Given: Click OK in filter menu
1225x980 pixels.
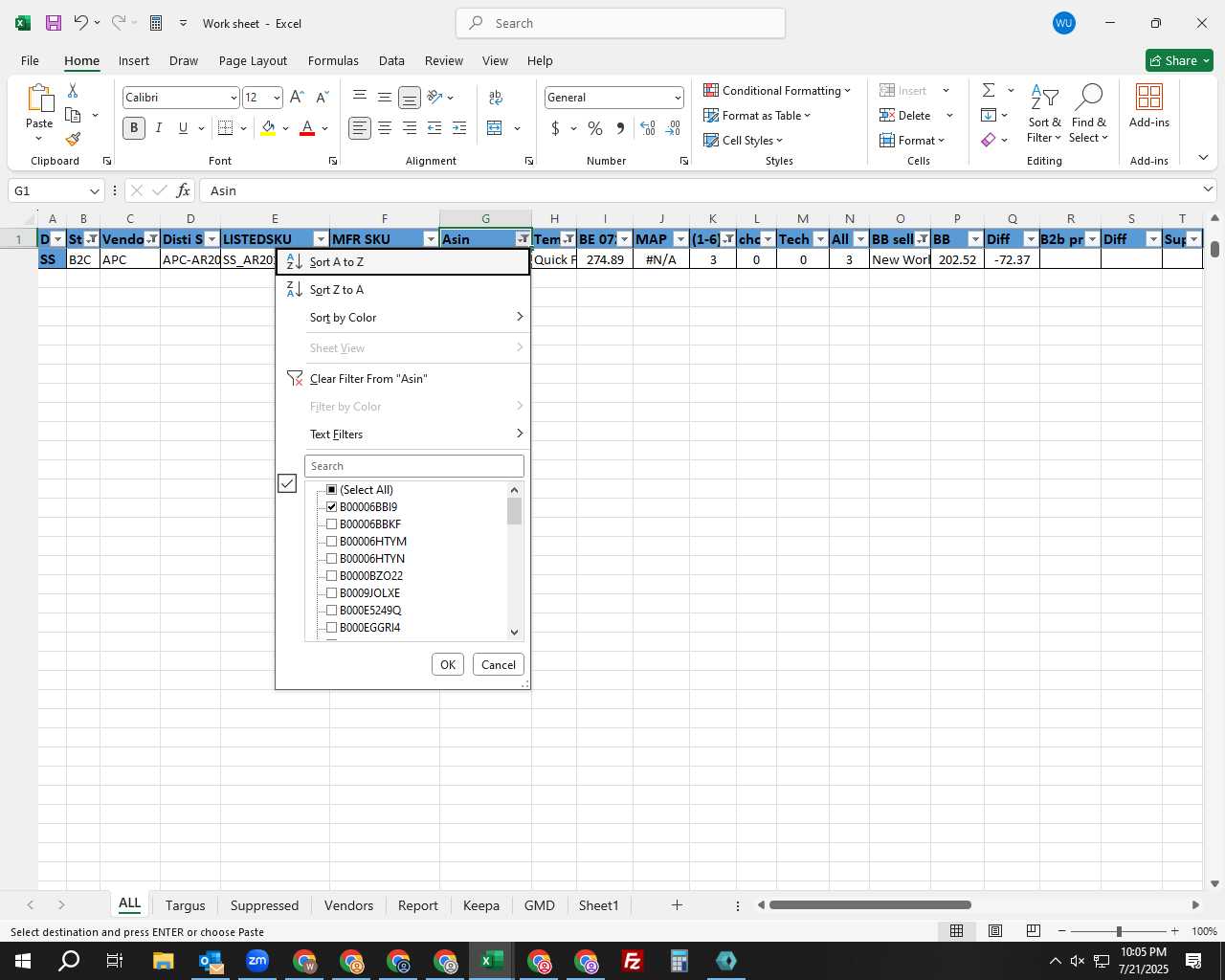Looking at the screenshot, I should pos(447,665).
